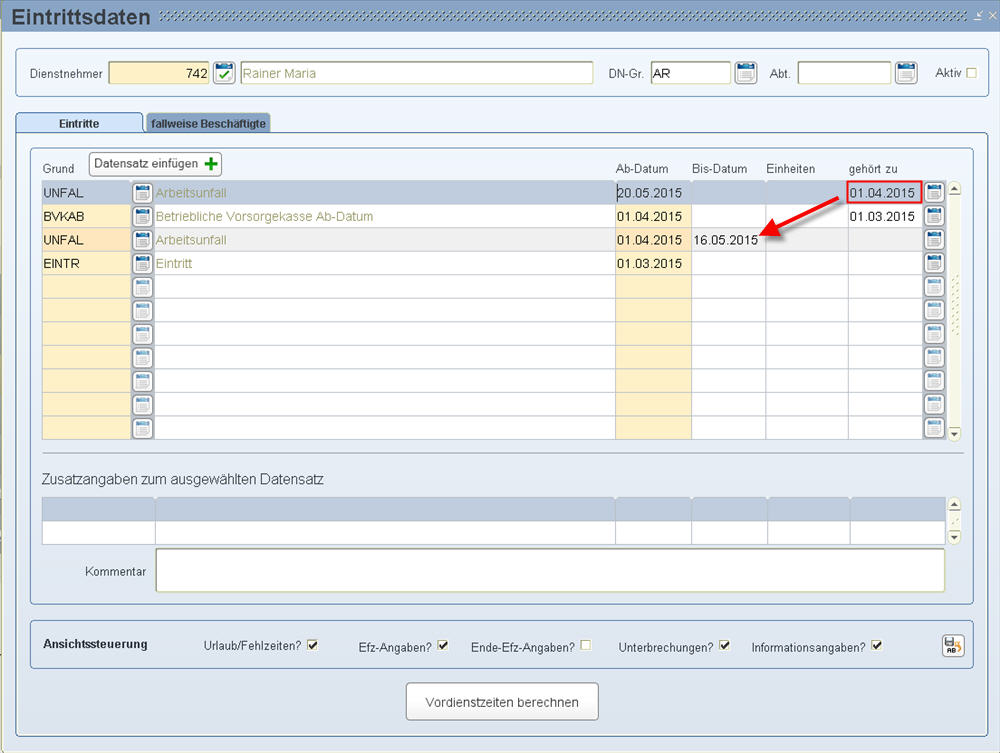This screenshot has height=753, width=1000.
Task: Open gehört zu lookup icon beside 01.04.2015
Action: (934, 192)
